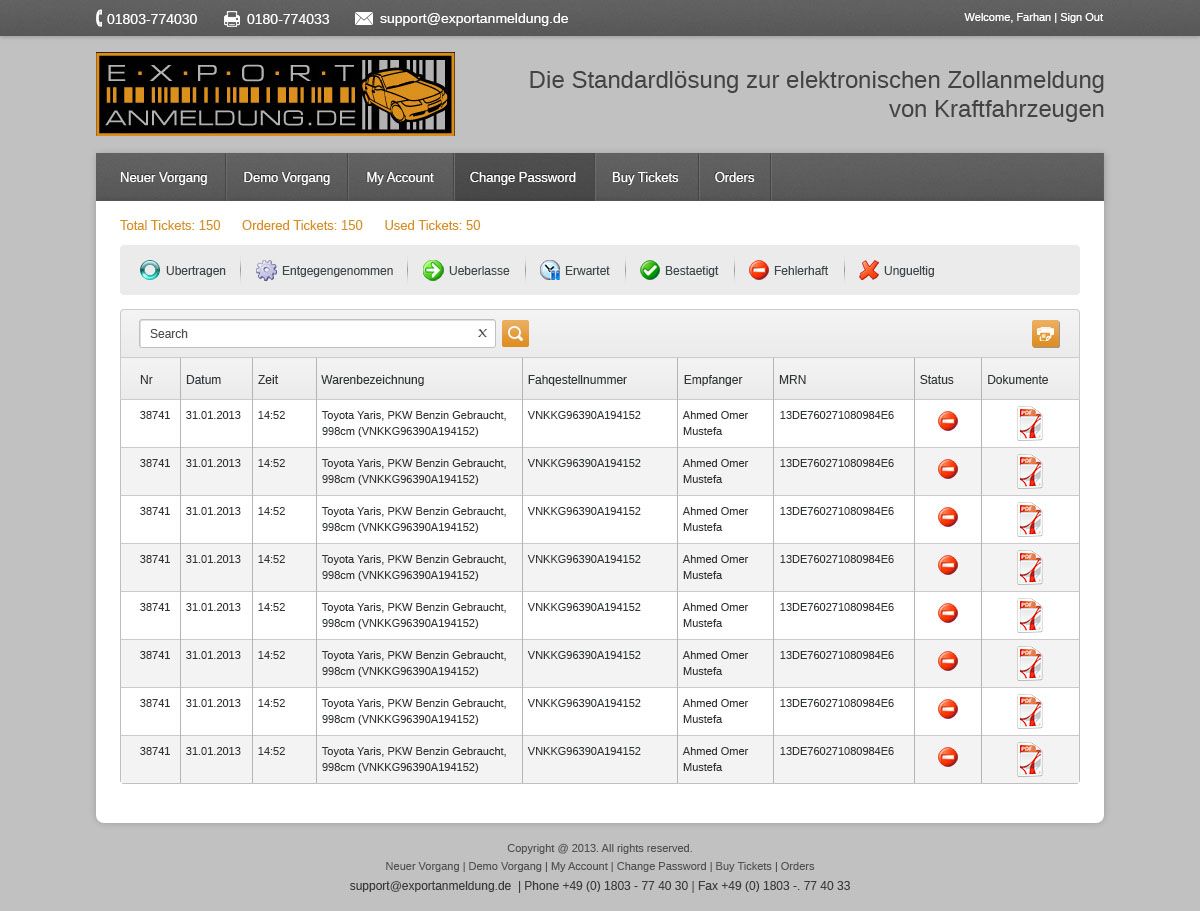Open the Neuer Vorgang menu tab
Image resolution: width=1200 pixels, height=911 pixels.
[x=164, y=177]
